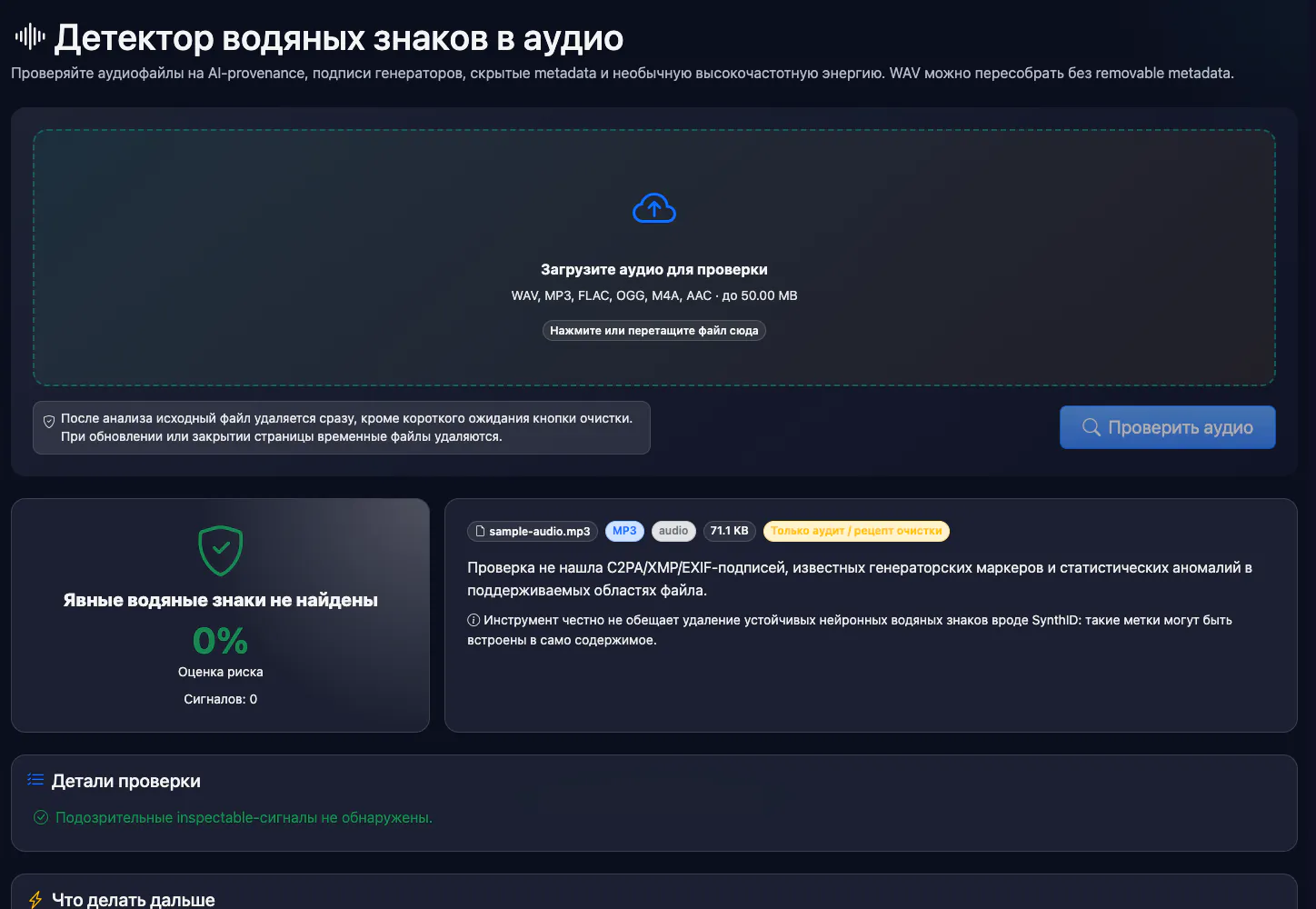Click the "Детали проверки" section heading
The image size is (1316, 909).
(126, 781)
